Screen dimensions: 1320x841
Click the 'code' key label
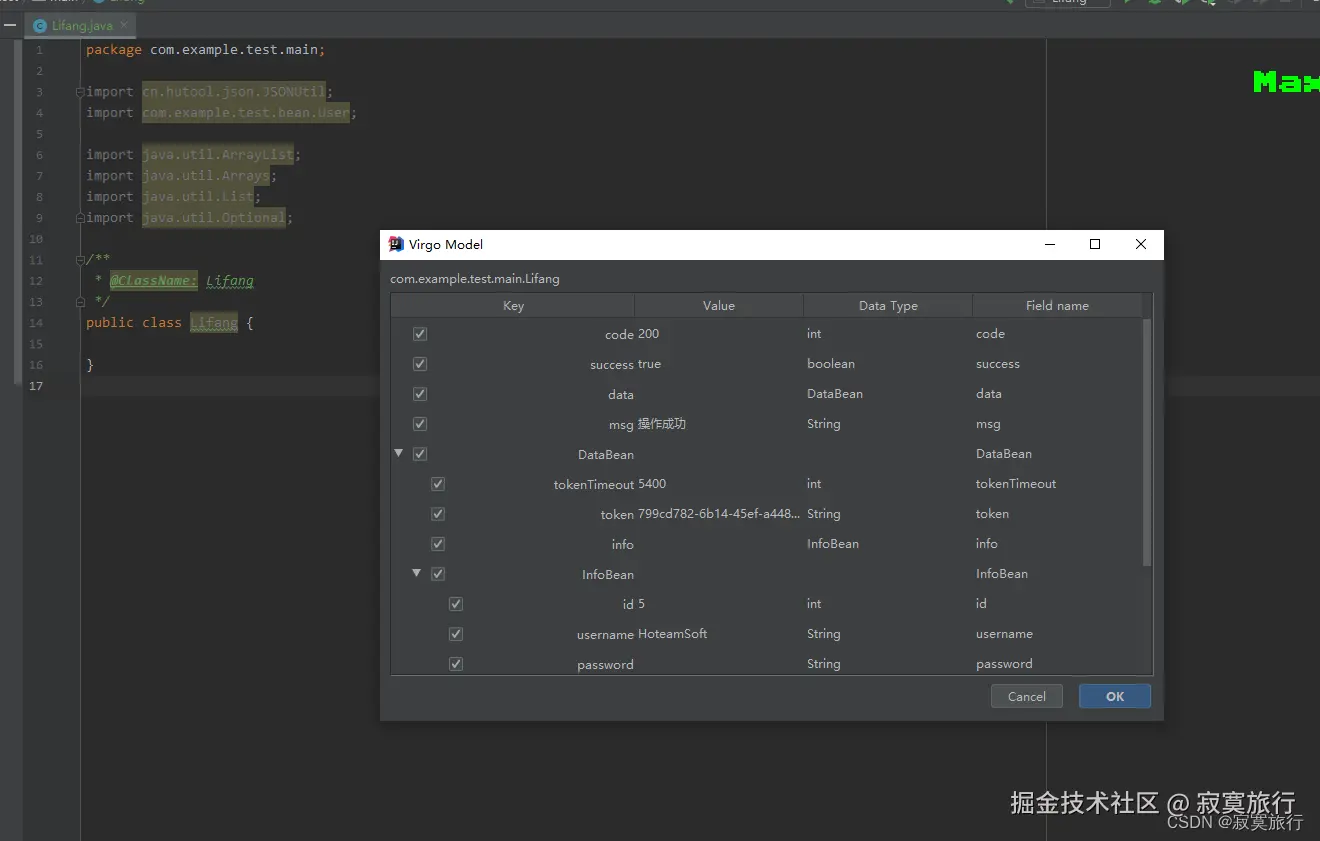click(x=619, y=334)
